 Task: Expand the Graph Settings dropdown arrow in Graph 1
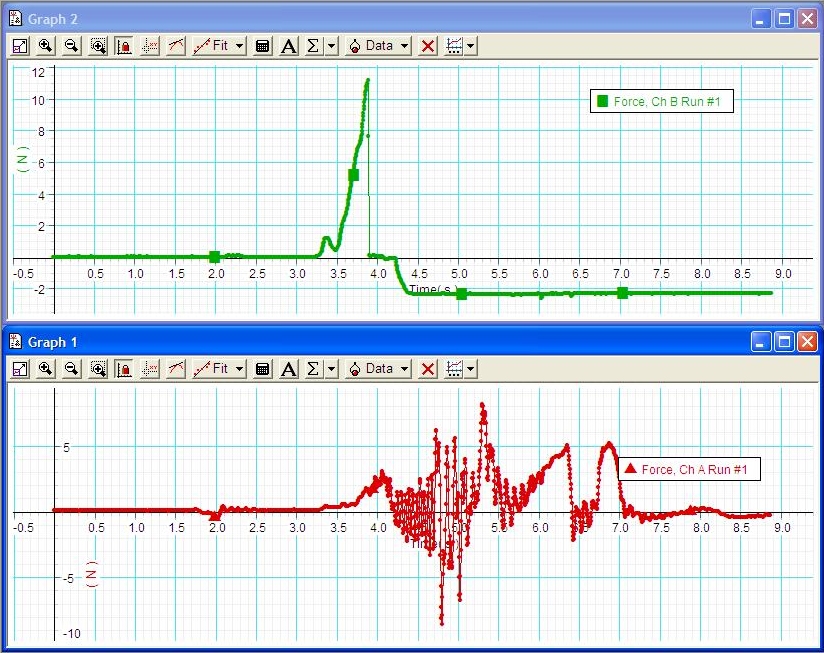[470, 369]
